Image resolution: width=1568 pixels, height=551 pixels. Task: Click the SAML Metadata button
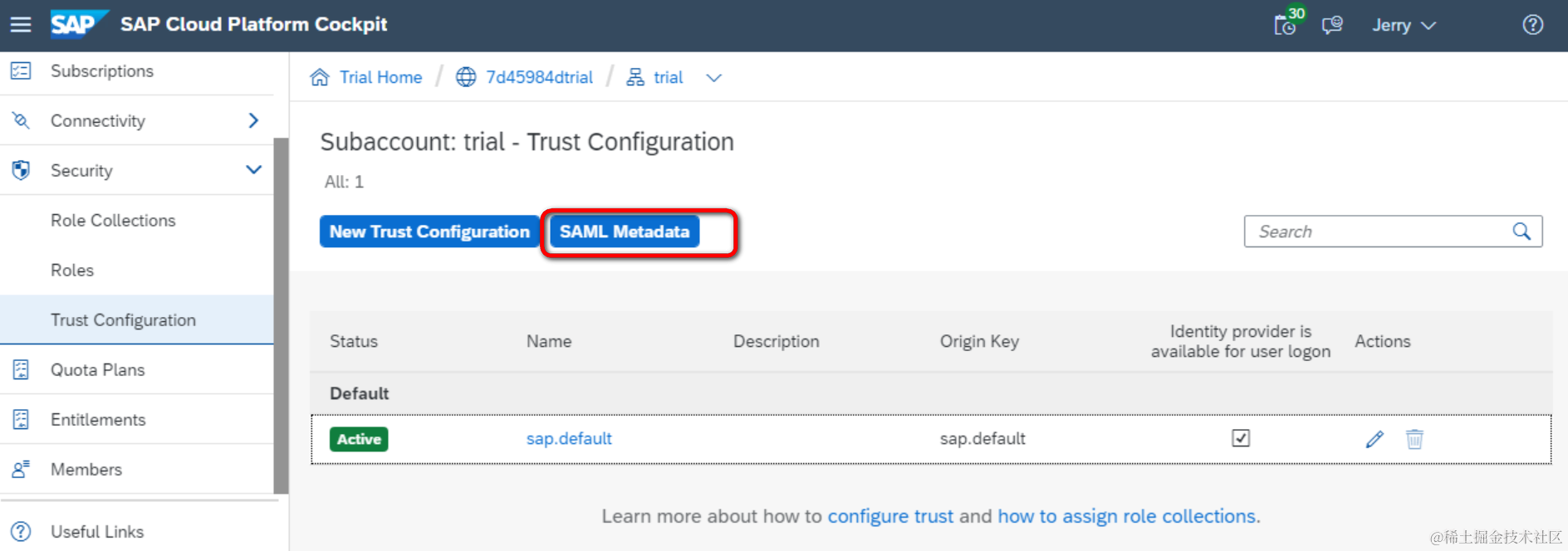[x=625, y=232]
